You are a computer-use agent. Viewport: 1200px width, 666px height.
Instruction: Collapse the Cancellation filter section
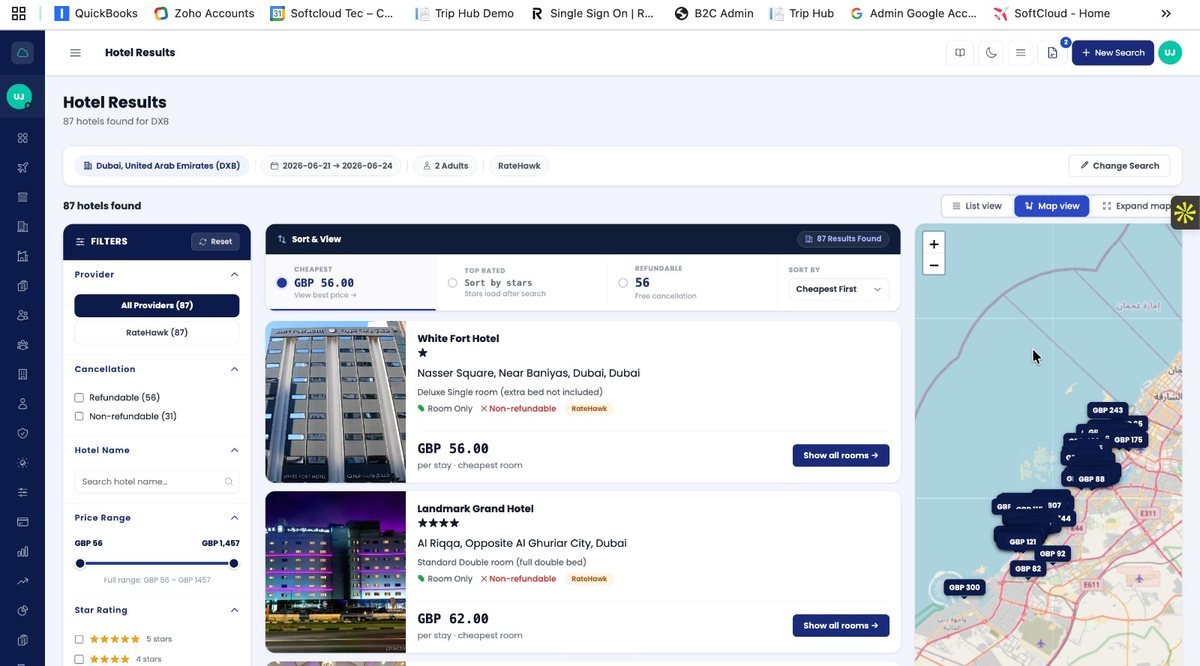coord(235,369)
